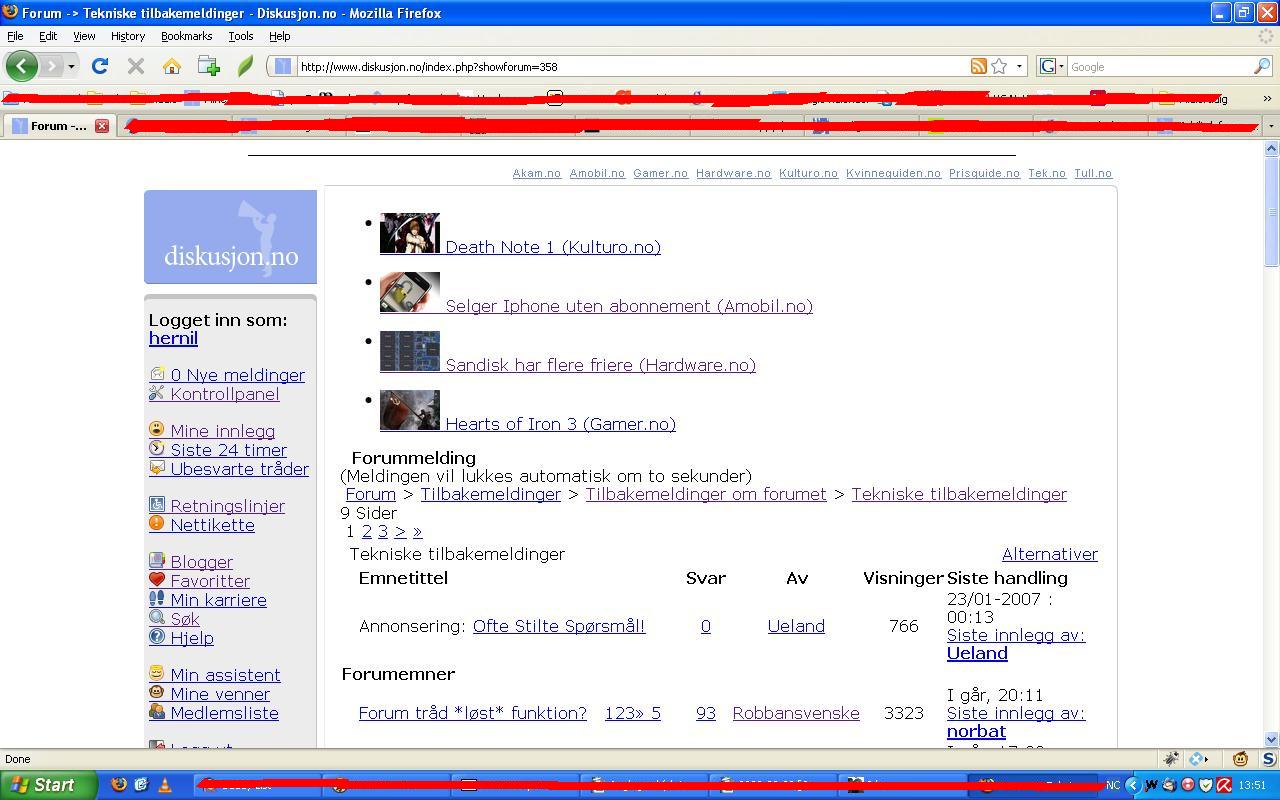Click the grey Stop loading X icon
This screenshot has height=800, width=1280.
[x=136, y=66]
